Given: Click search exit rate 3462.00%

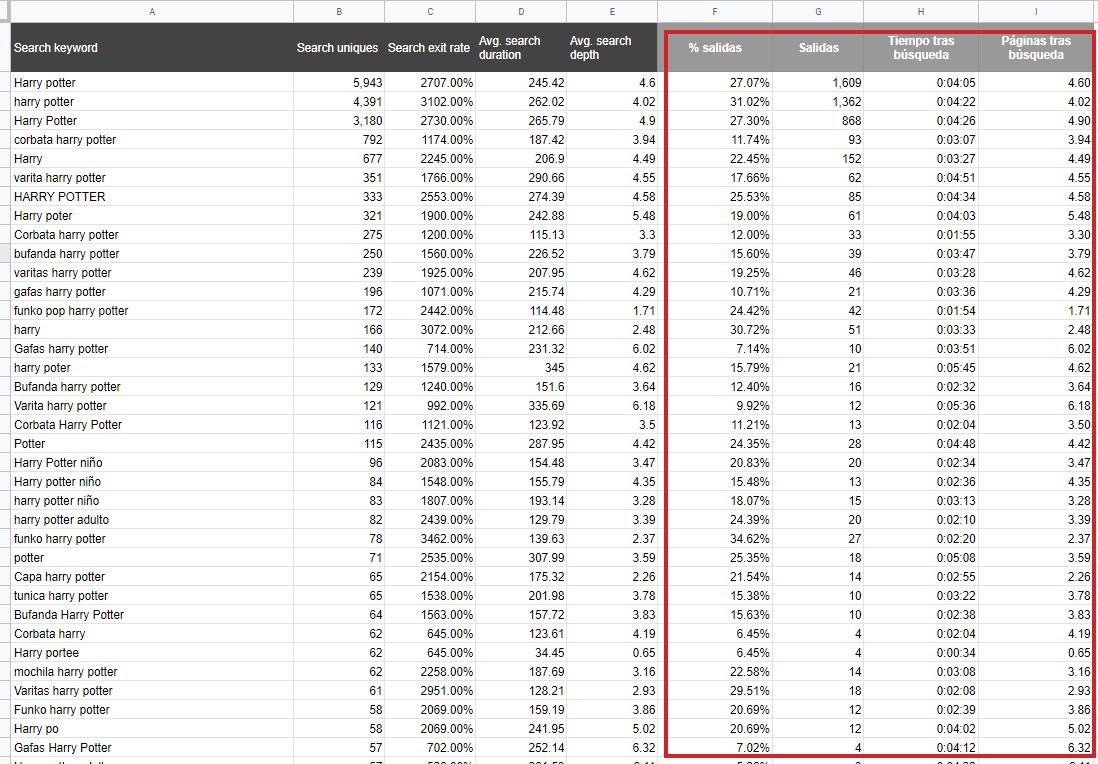Looking at the screenshot, I should click(430, 539).
